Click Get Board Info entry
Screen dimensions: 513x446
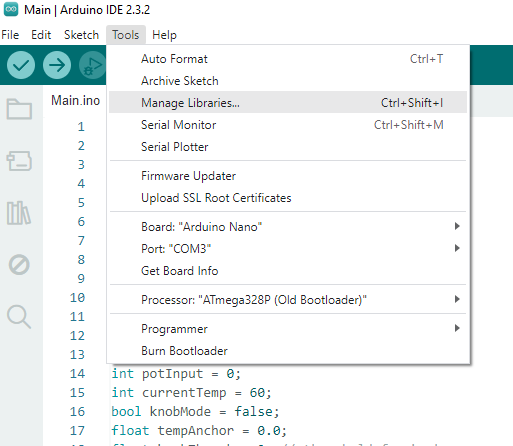pos(288,271)
